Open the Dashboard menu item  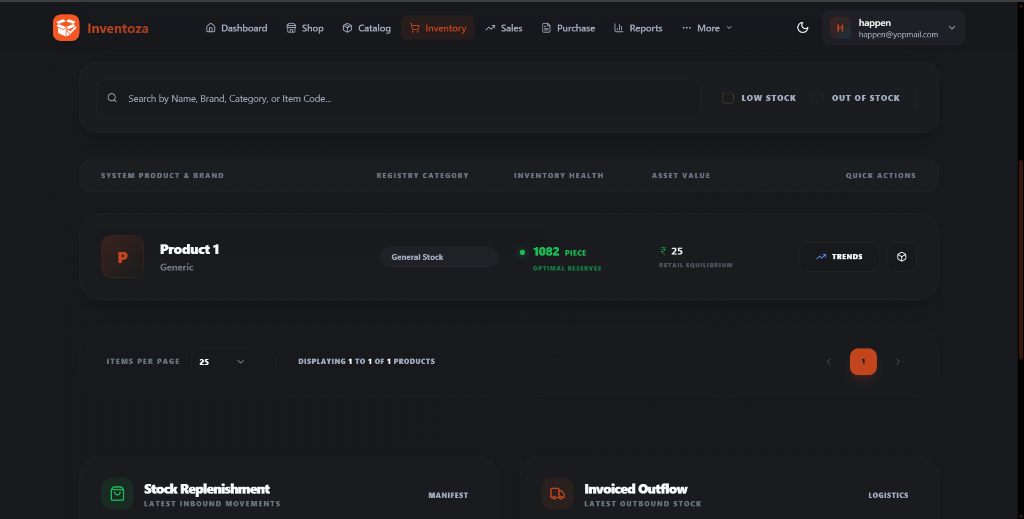coord(236,28)
